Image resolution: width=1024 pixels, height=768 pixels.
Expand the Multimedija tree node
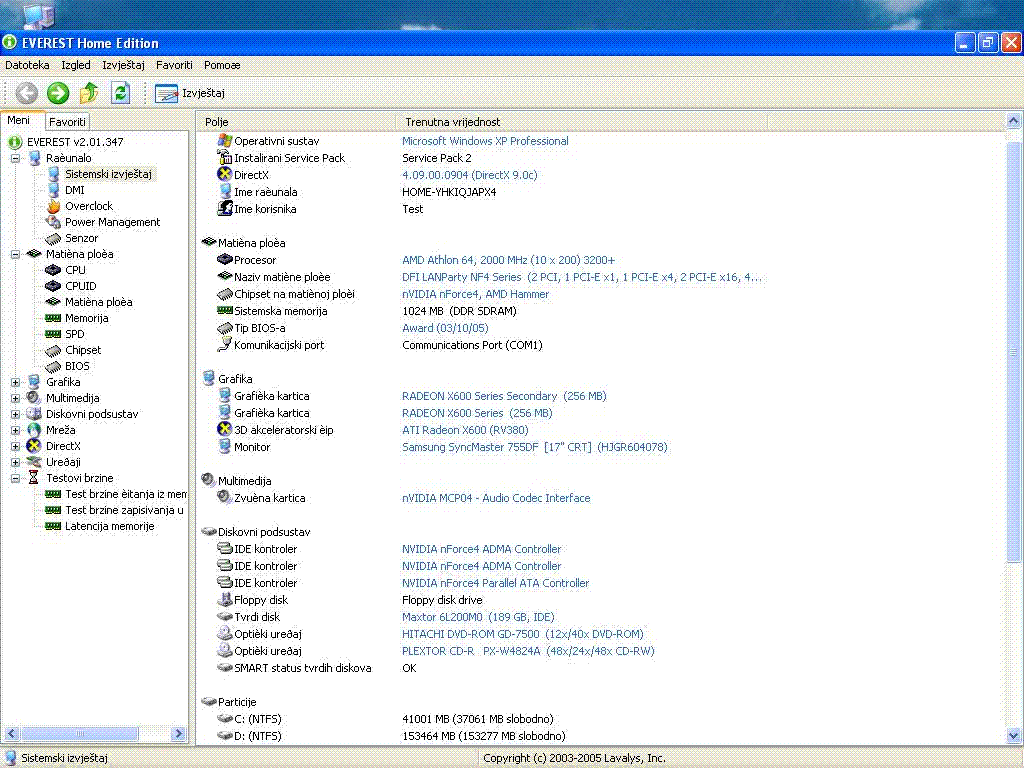coord(16,398)
